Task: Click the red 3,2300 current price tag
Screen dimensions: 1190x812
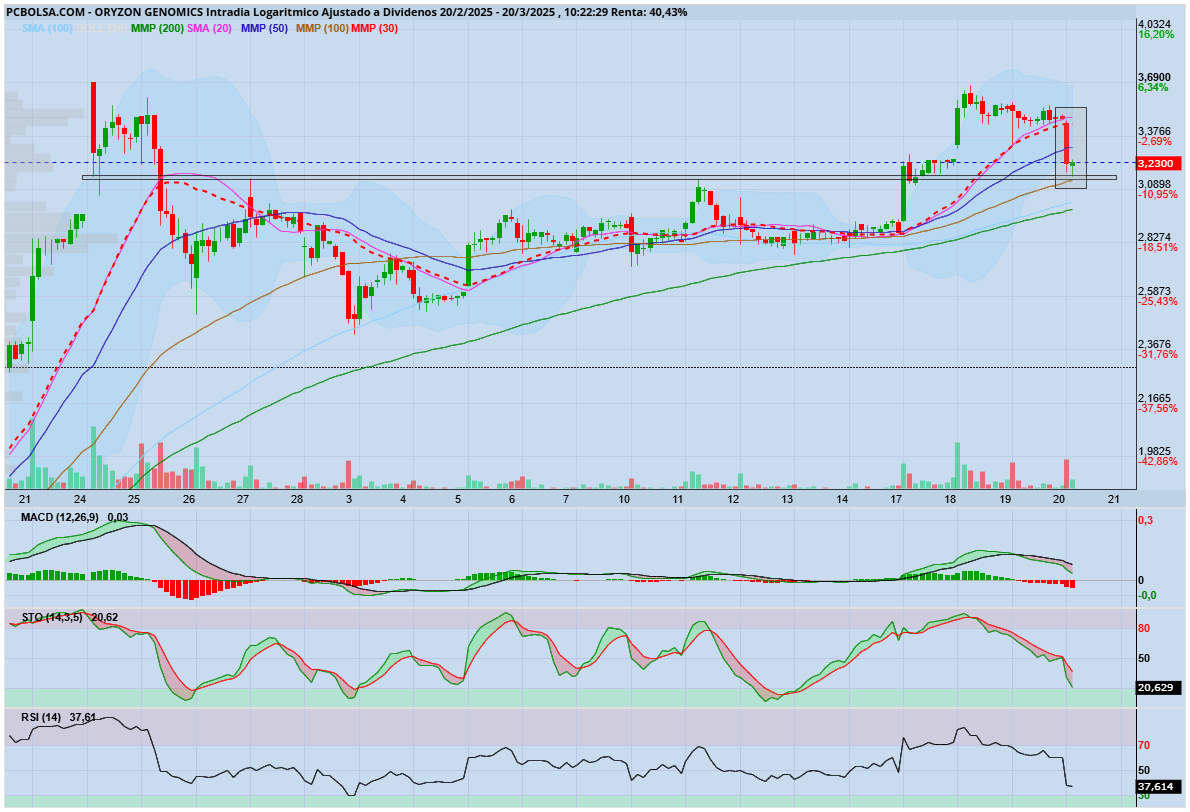Action: tap(1158, 163)
